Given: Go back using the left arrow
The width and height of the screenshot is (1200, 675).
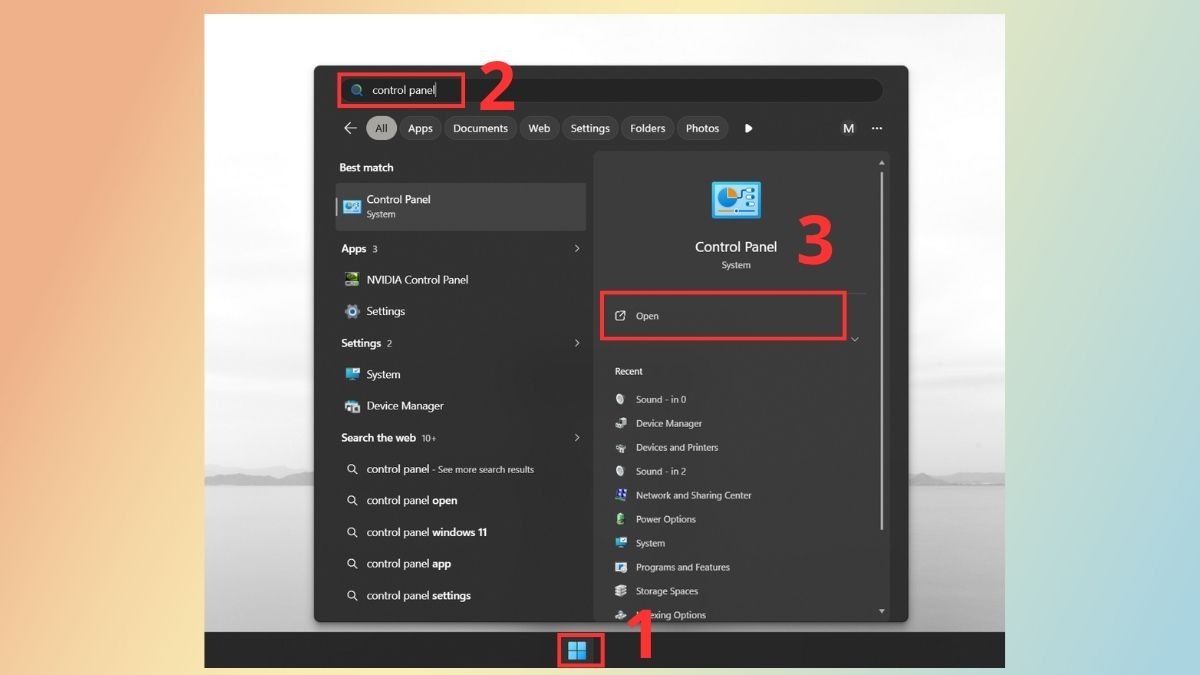Looking at the screenshot, I should click(350, 128).
